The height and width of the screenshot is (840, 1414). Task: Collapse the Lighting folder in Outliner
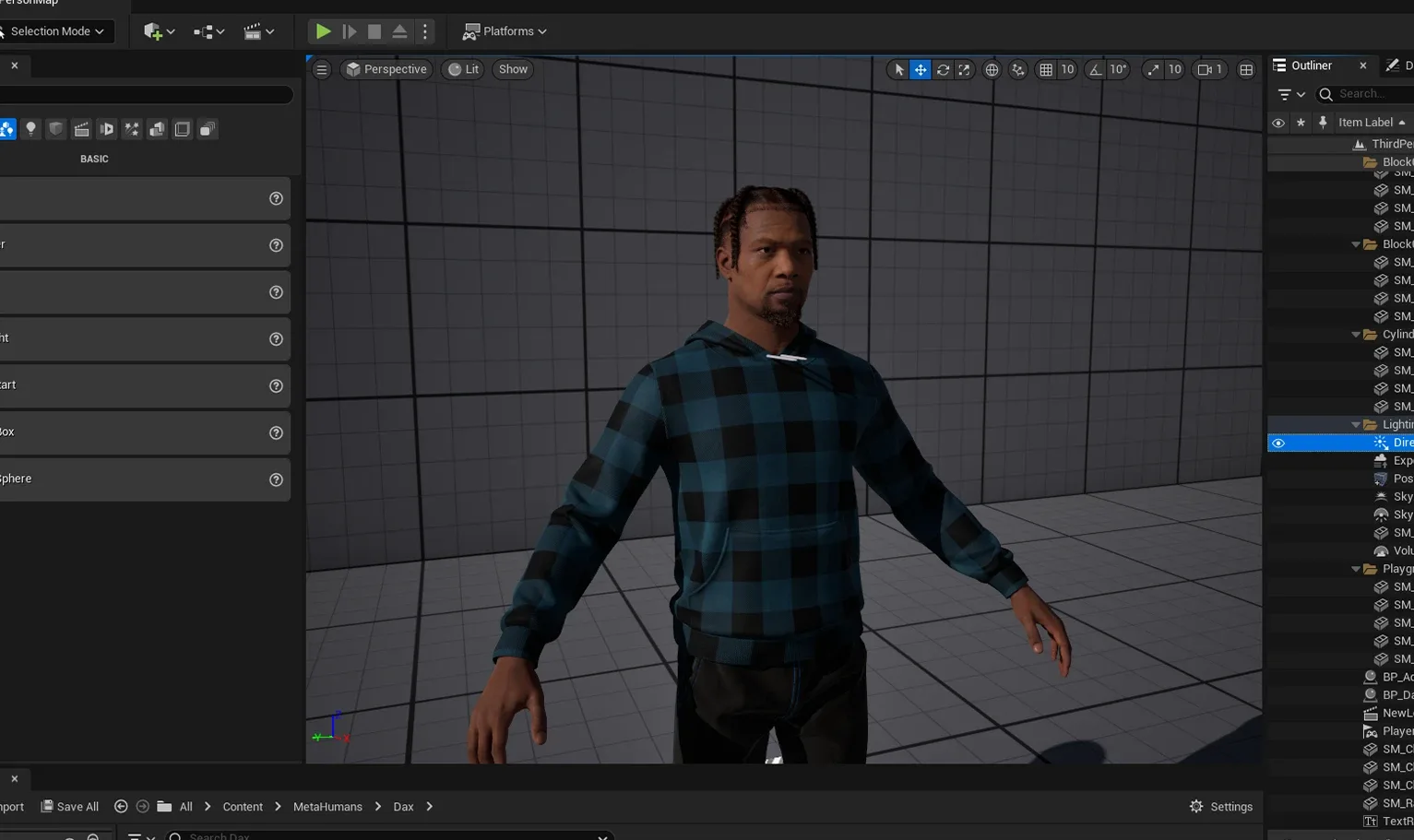(1356, 425)
